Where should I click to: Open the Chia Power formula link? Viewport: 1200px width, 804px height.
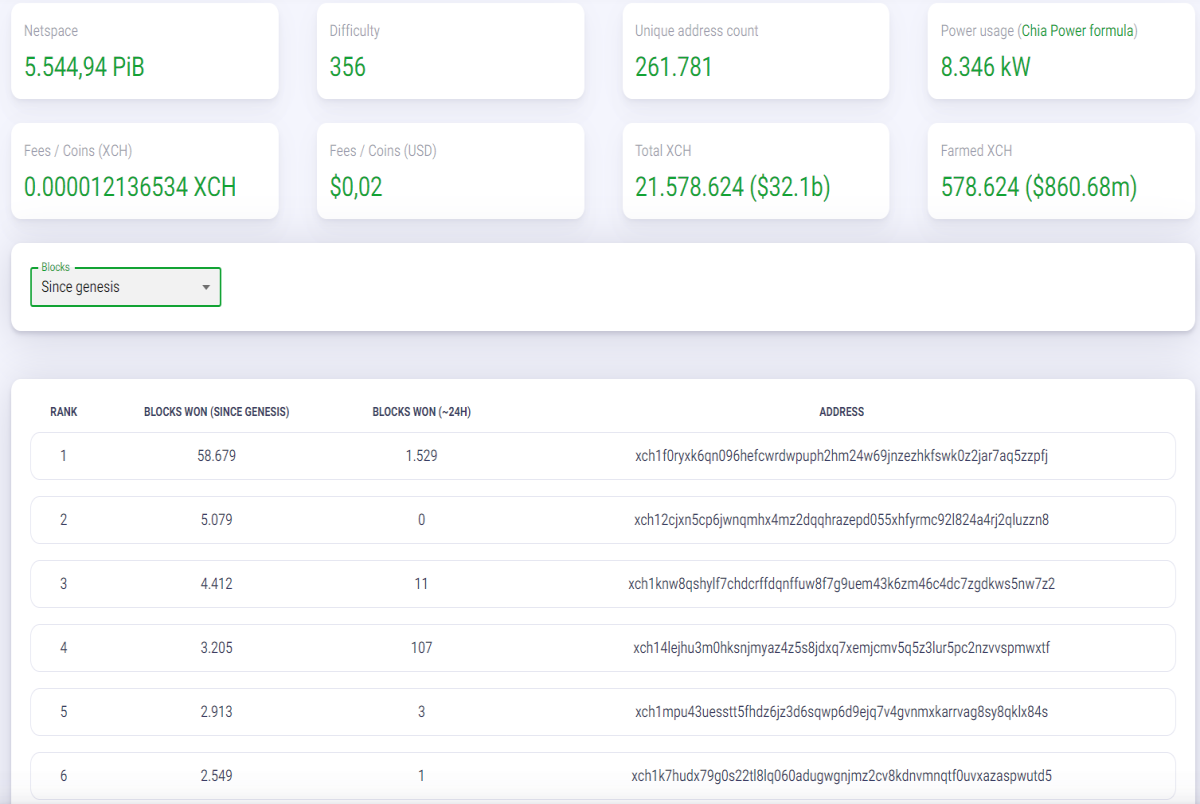coord(1078,31)
